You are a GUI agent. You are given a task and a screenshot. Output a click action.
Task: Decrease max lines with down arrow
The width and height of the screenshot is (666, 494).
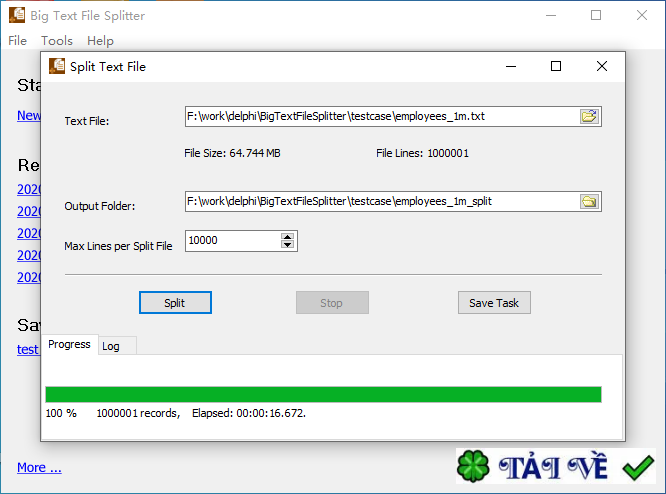pos(288,244)
